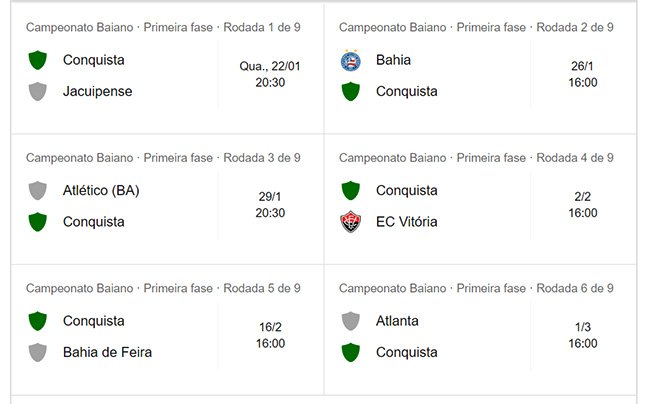
Task: Click Conquista green shield in Rodada 1
Action: [38, 60]
